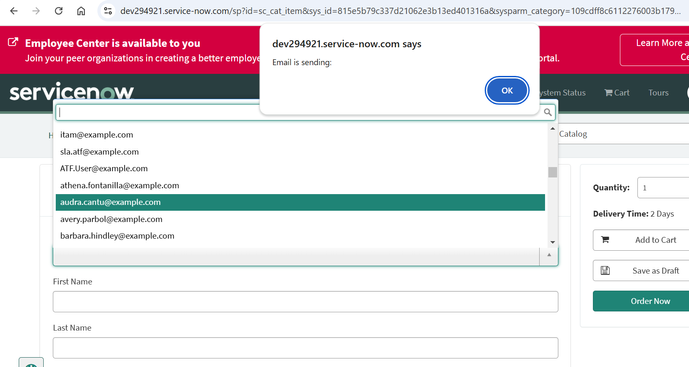Click the ServiceNow logo
Screen dimensions: 689x367
[x=71, y=92]
